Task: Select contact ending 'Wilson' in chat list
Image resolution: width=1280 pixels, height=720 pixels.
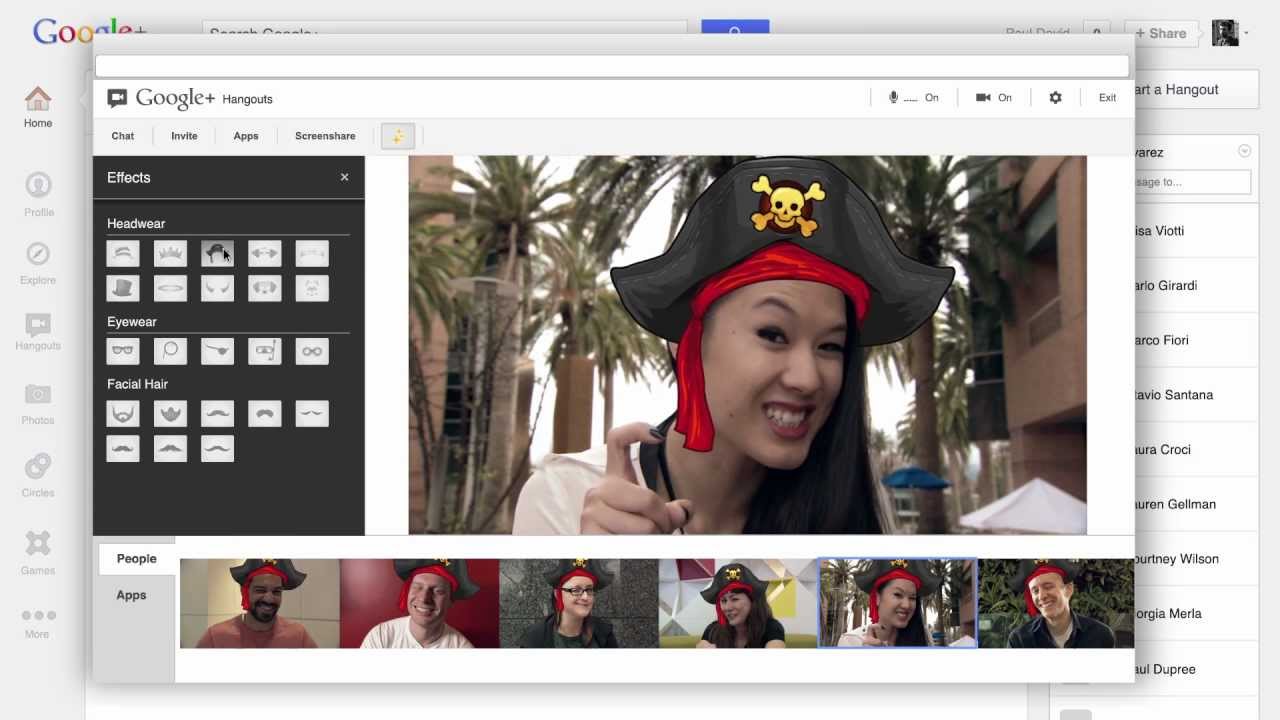Action: point(1196,559)
